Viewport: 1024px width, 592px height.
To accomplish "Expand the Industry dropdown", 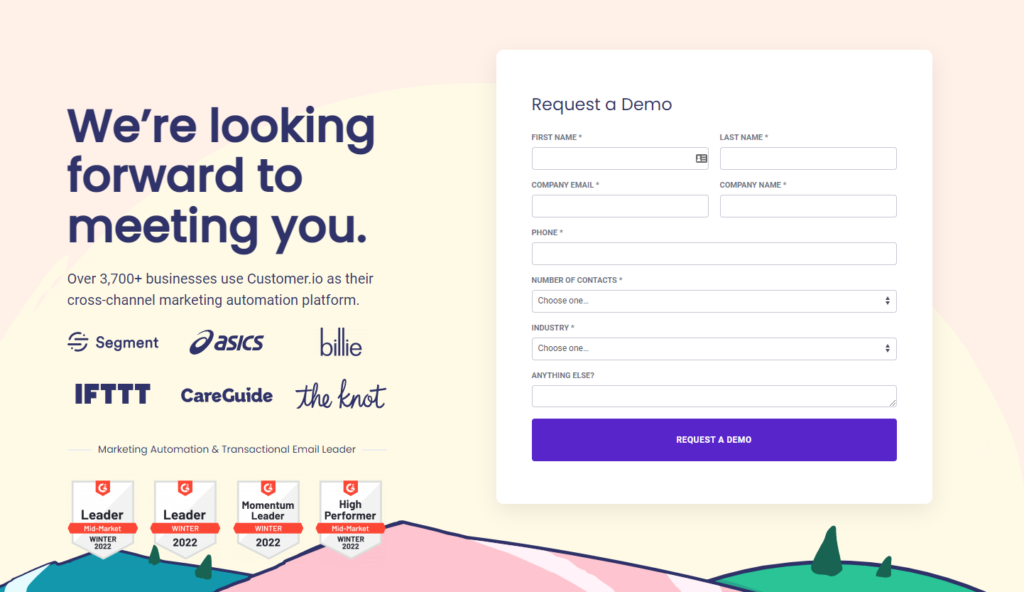I will pos(714,349).
